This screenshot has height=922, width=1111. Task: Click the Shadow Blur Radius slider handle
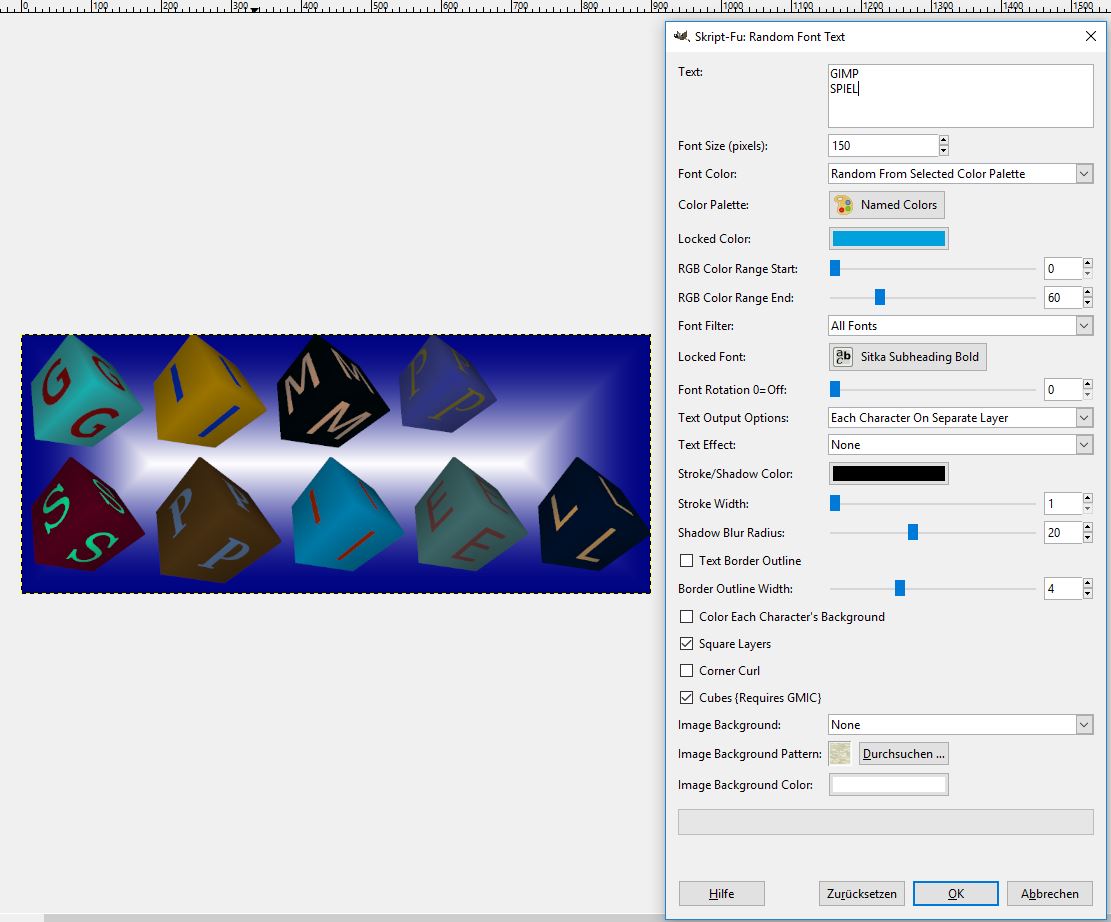click(x=913, y=533)
